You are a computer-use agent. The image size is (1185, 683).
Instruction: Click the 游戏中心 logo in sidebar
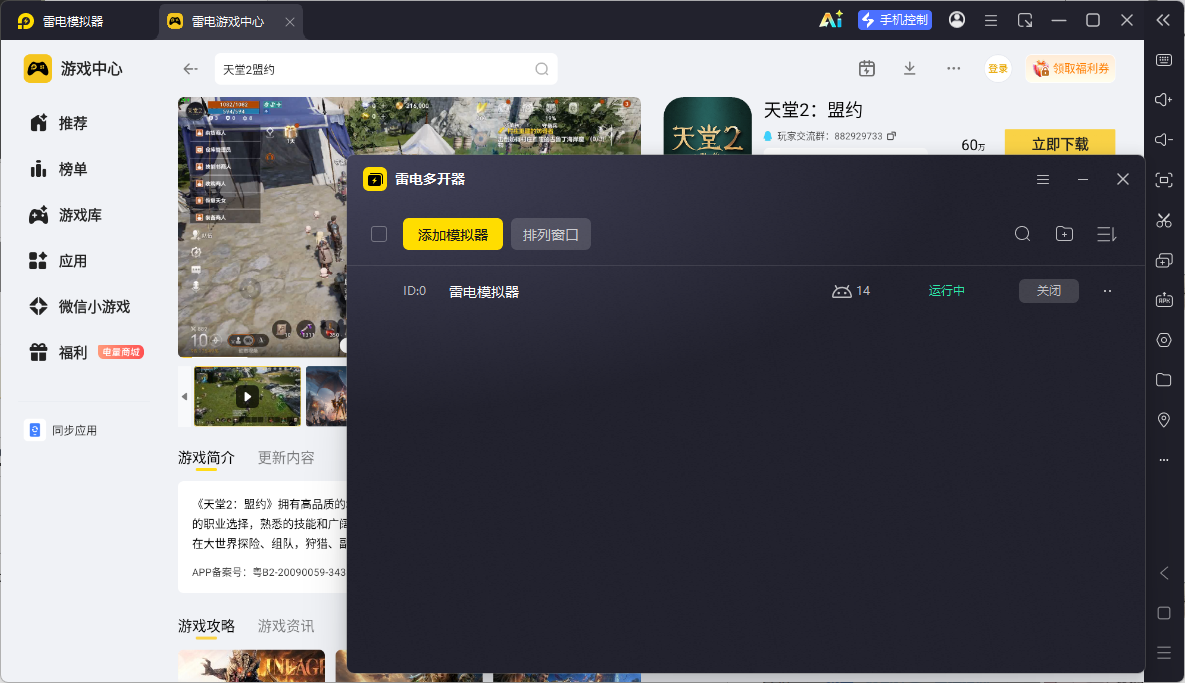point(73,69)
